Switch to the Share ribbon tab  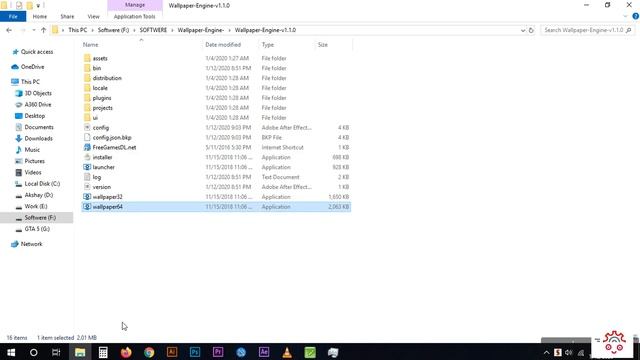[x=67, y=16]
